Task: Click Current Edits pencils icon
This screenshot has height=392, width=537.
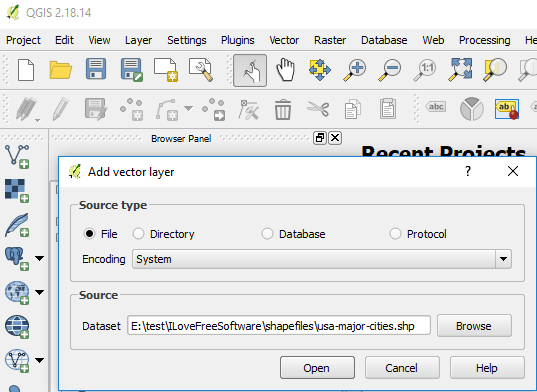Action: coord(26,109)
